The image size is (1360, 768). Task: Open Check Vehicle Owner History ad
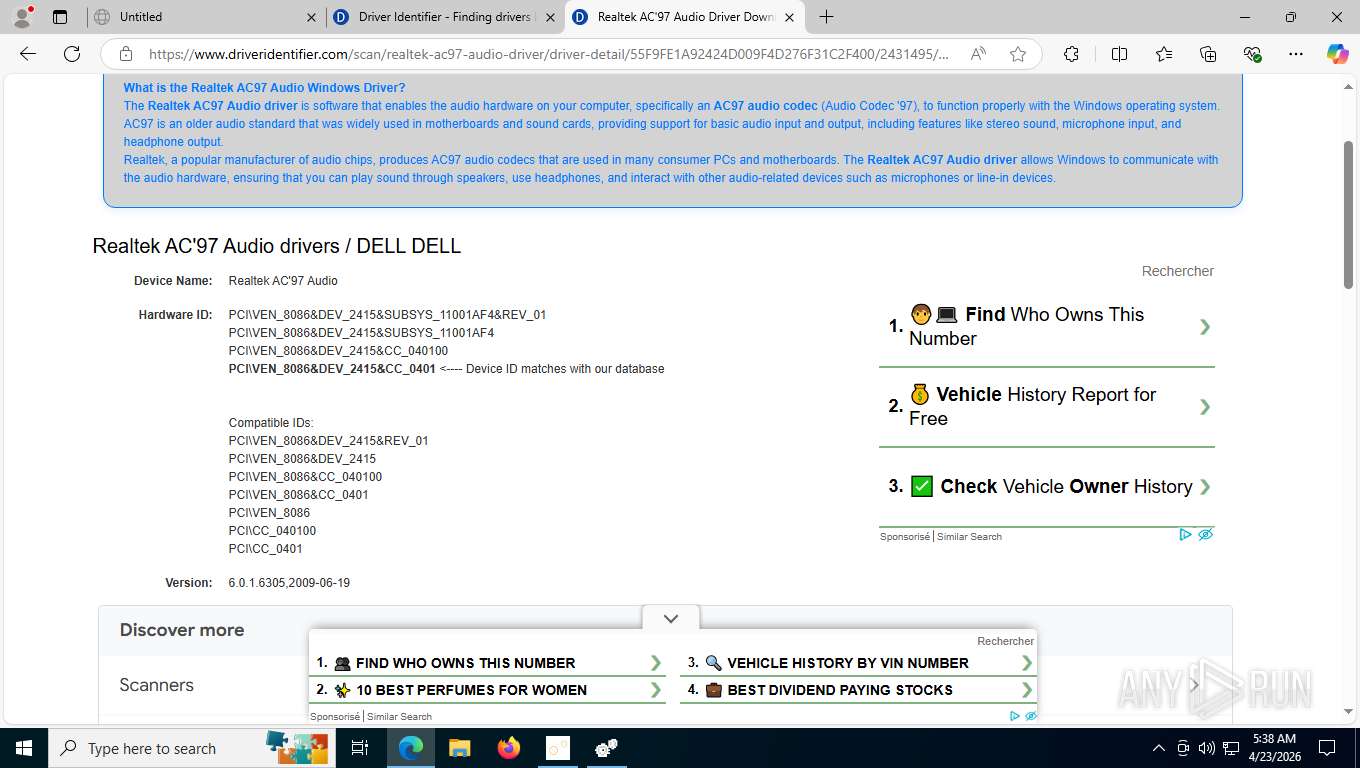[x=1047, y=486]
